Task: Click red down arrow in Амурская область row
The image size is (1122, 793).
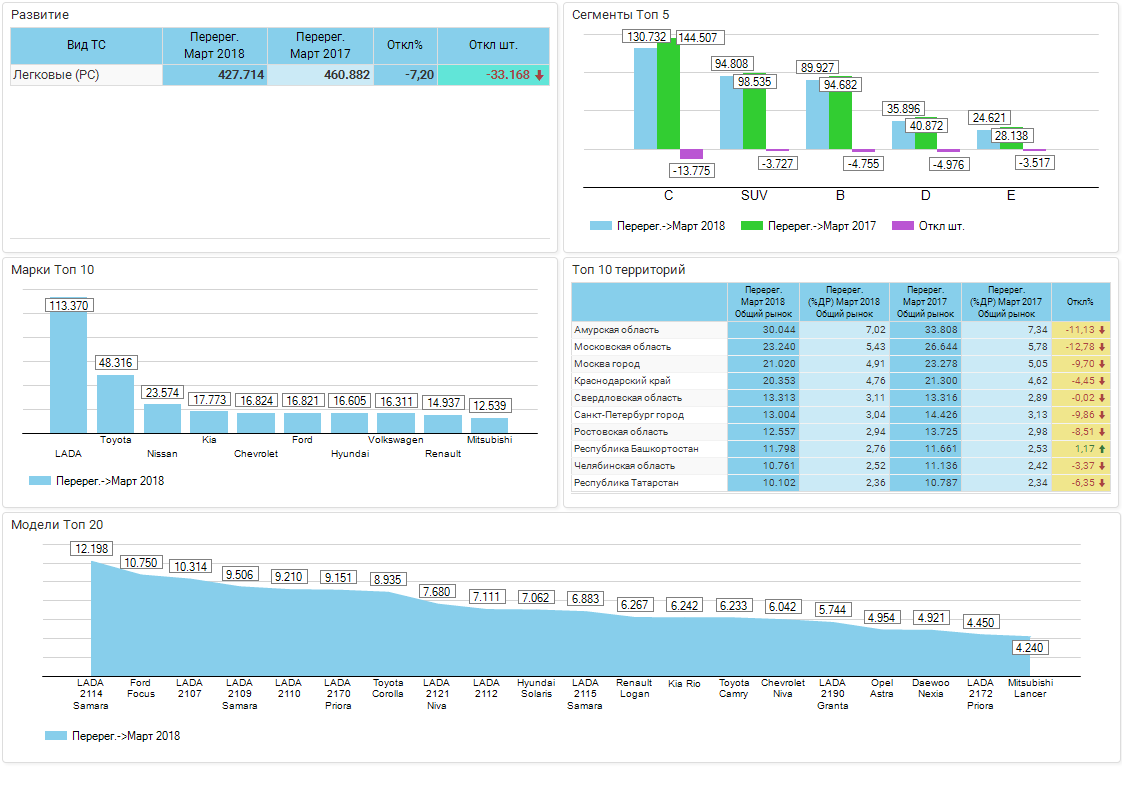Action: click(1102, 330)
